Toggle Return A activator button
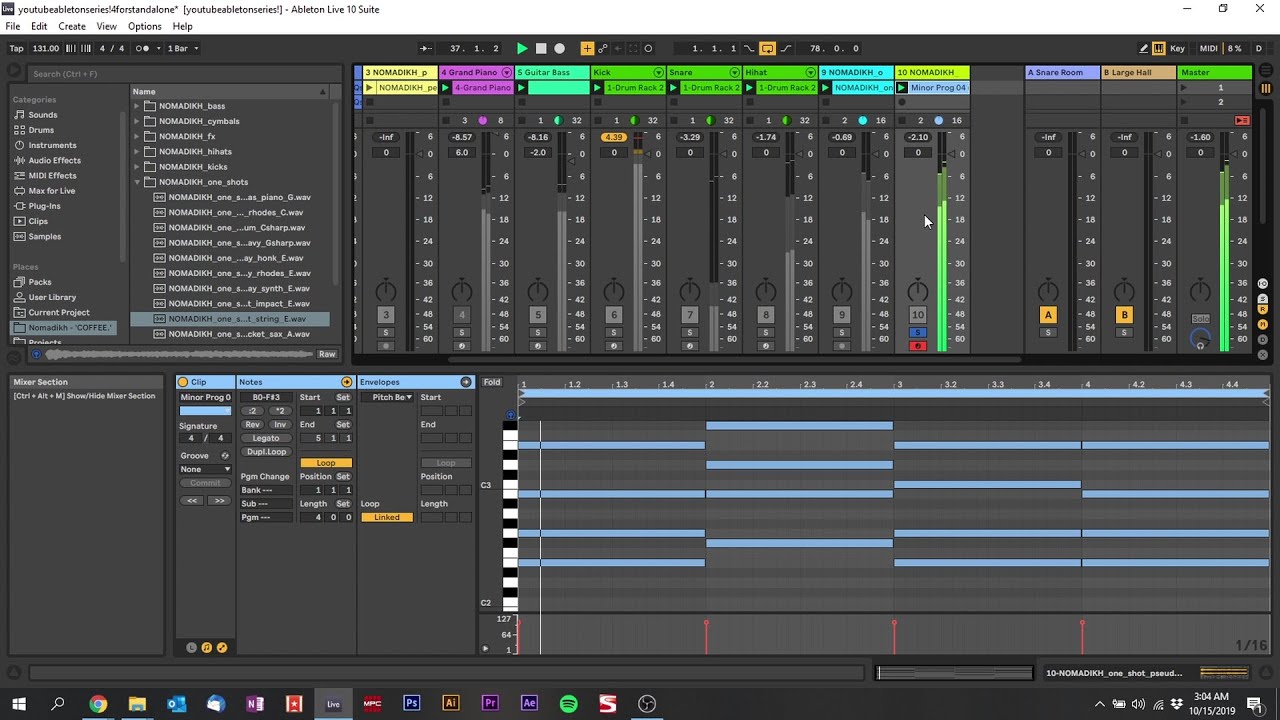The height and width of the screenshot is (720, 1280). [x=1048, y=315]
